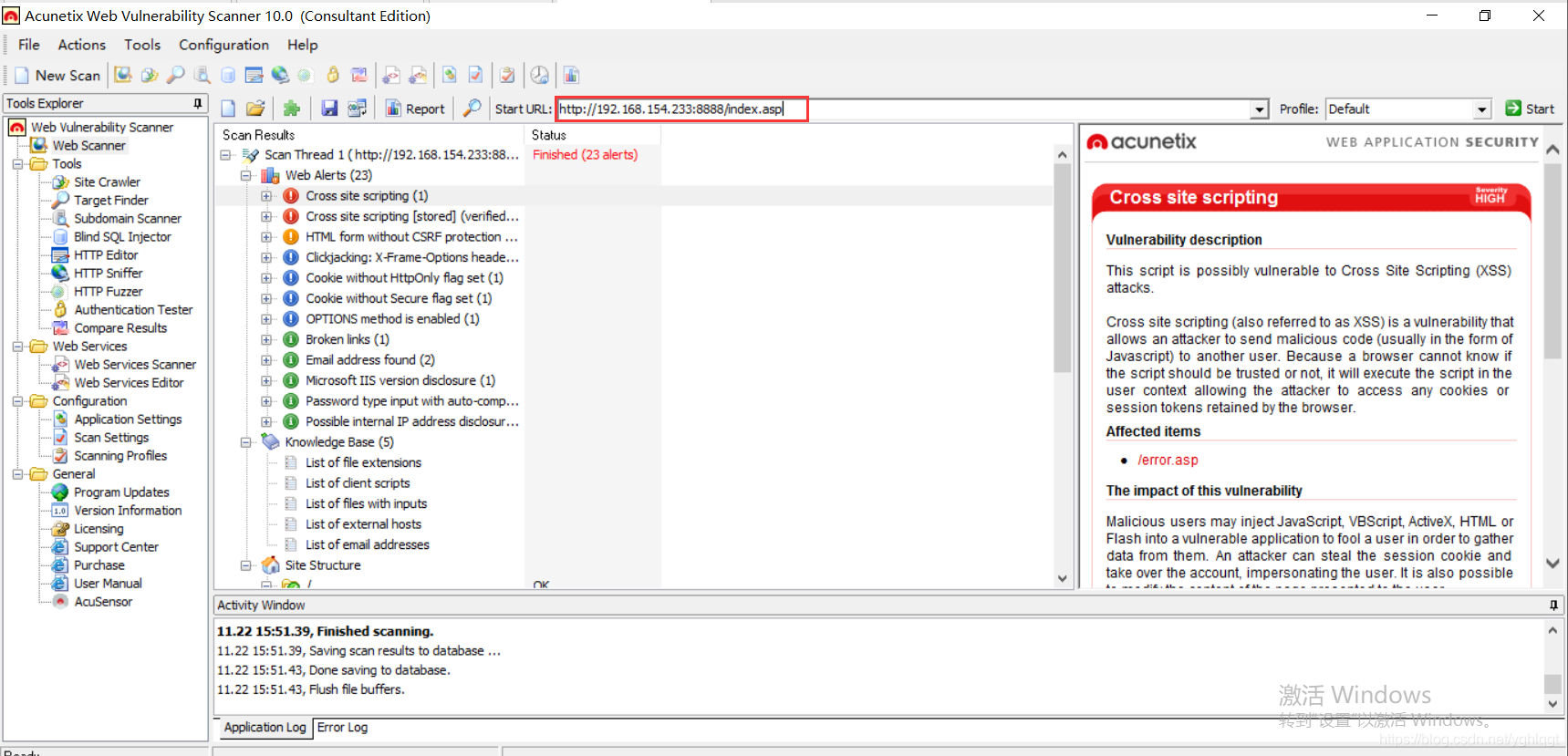
Task: Click the green Start scan button
Action: coord(1530,109)
